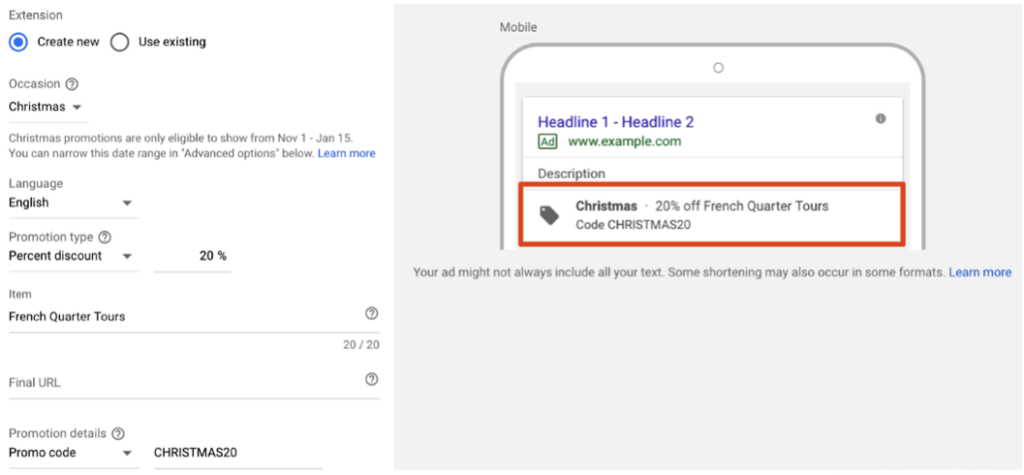This screenshot has width=1024, height=475.
Task: Select the Use existing radio button
Action: point(120,42)
